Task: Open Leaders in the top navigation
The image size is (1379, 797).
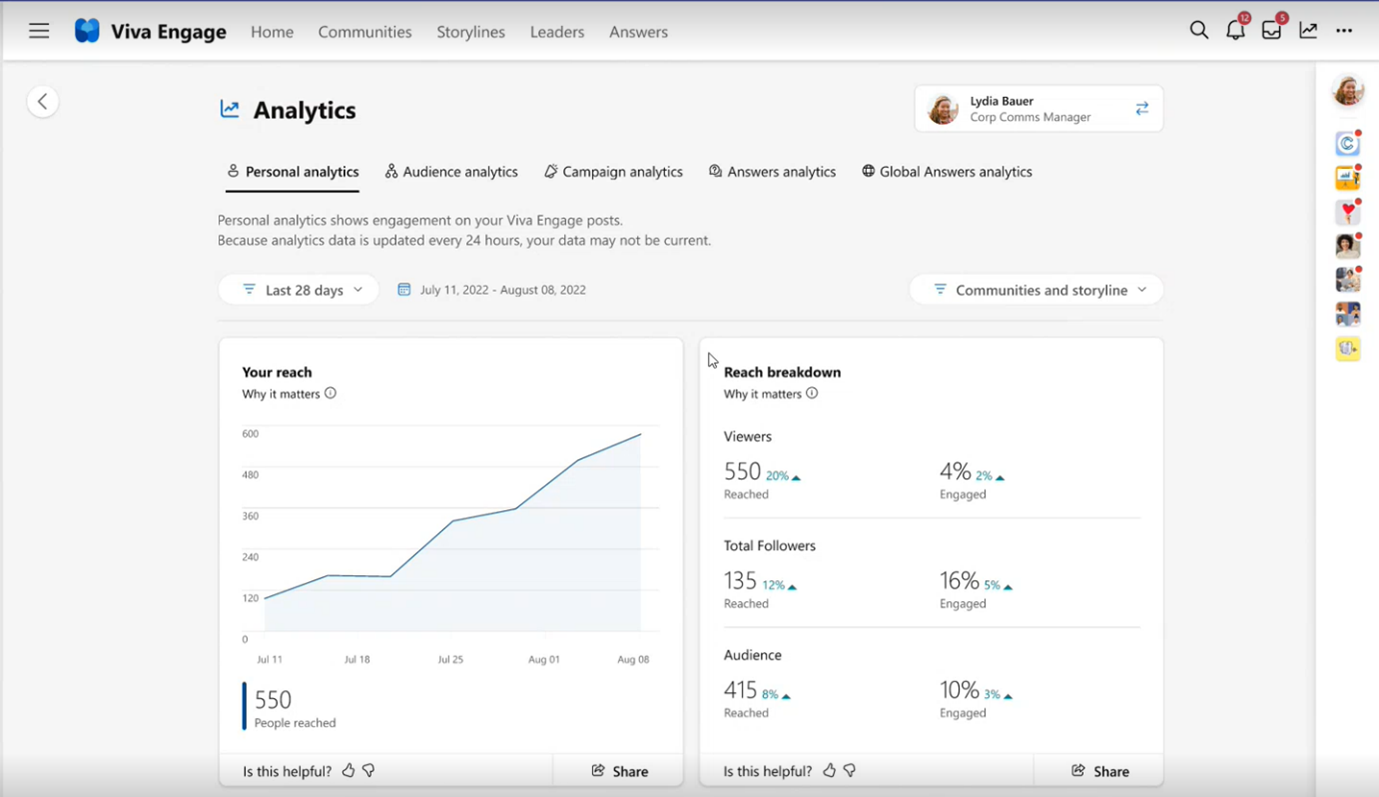Action: (x=557, y=32)
